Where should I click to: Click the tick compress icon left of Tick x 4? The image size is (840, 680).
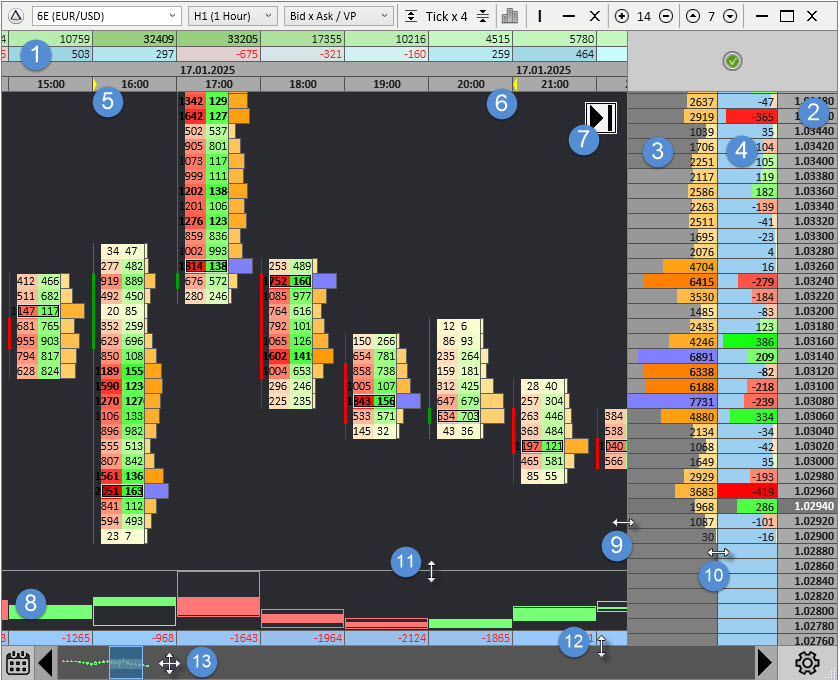click(x=411, y=16)
